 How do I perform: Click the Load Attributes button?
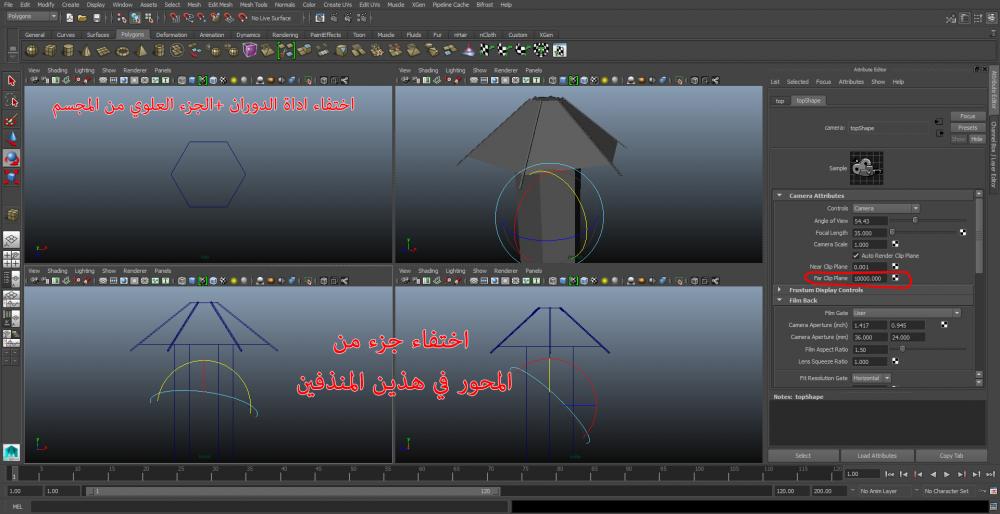coord(877,456)
